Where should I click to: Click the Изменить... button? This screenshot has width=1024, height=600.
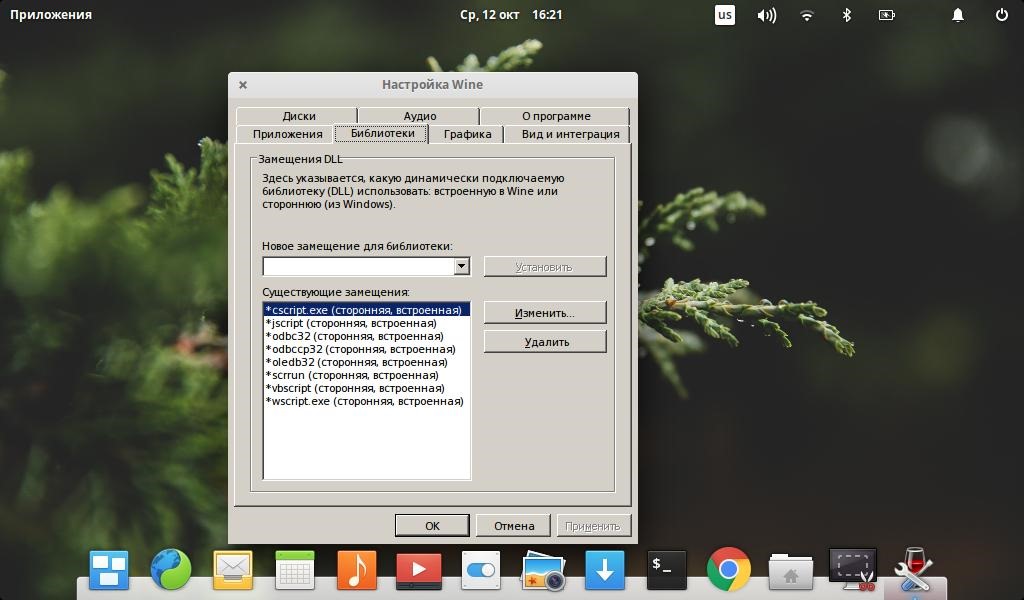pyautogui.click(x=545, y=313)
